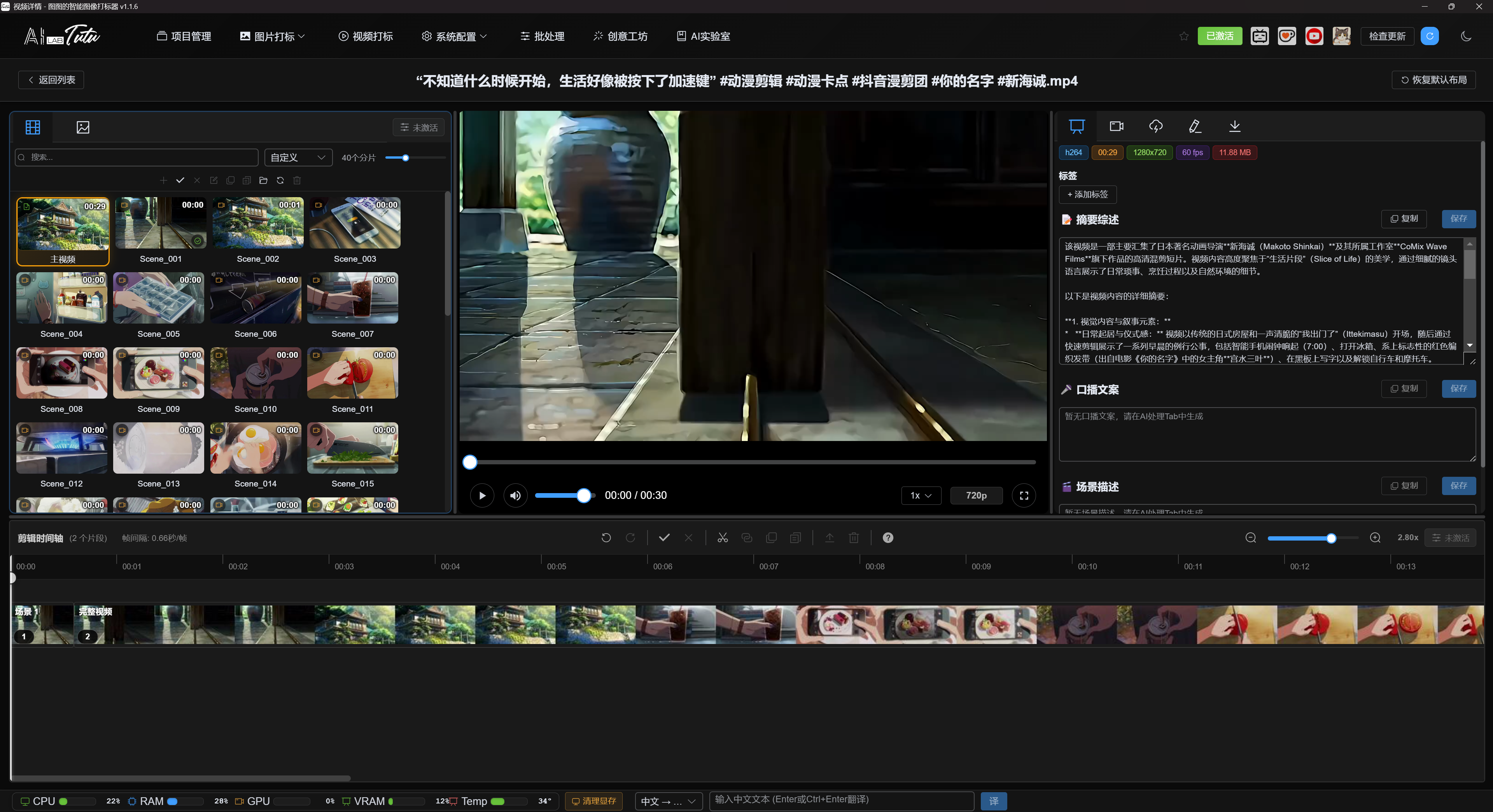
Task: Click the 返回列表 back button
Action: pos(51,80)
